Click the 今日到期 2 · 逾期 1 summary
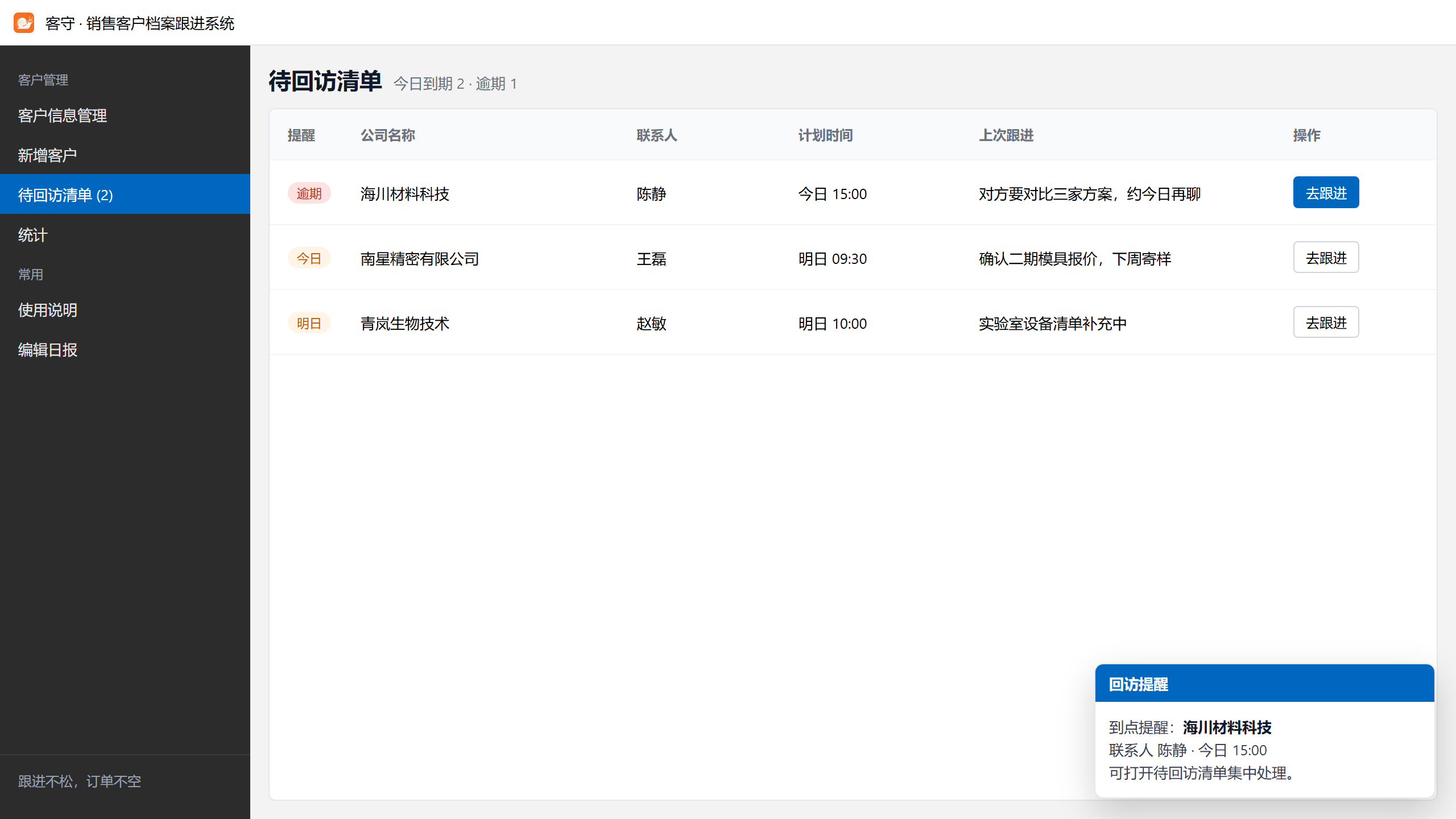The image size is (1456, 819). point(456,84)
